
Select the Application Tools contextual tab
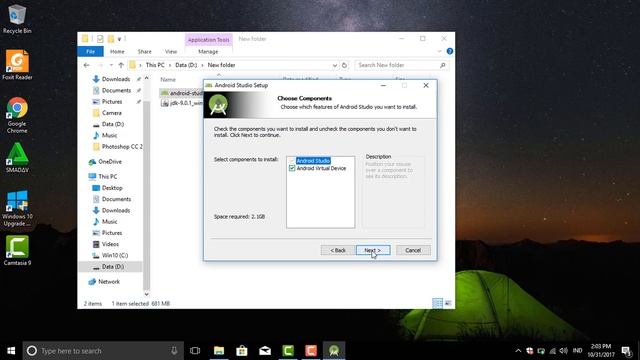209,40
